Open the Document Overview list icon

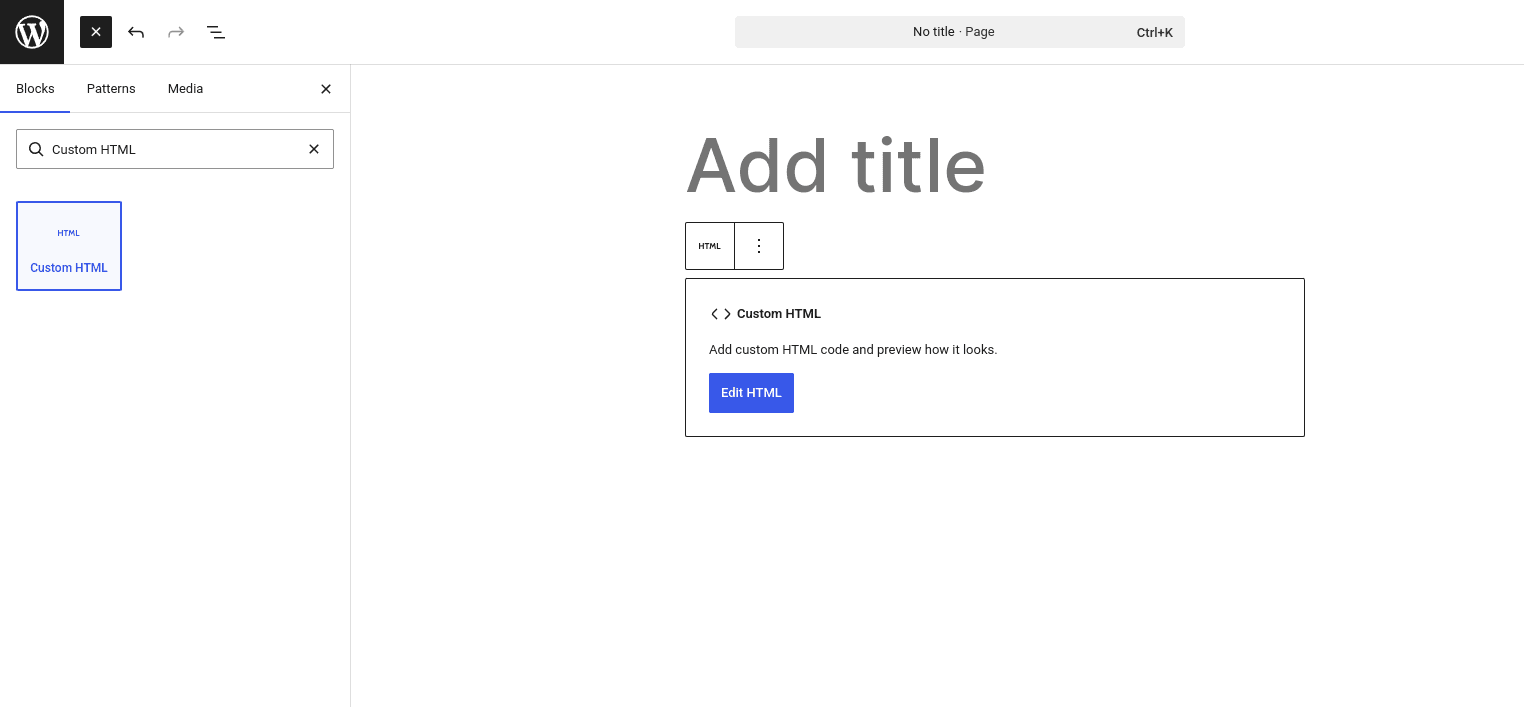216,32
